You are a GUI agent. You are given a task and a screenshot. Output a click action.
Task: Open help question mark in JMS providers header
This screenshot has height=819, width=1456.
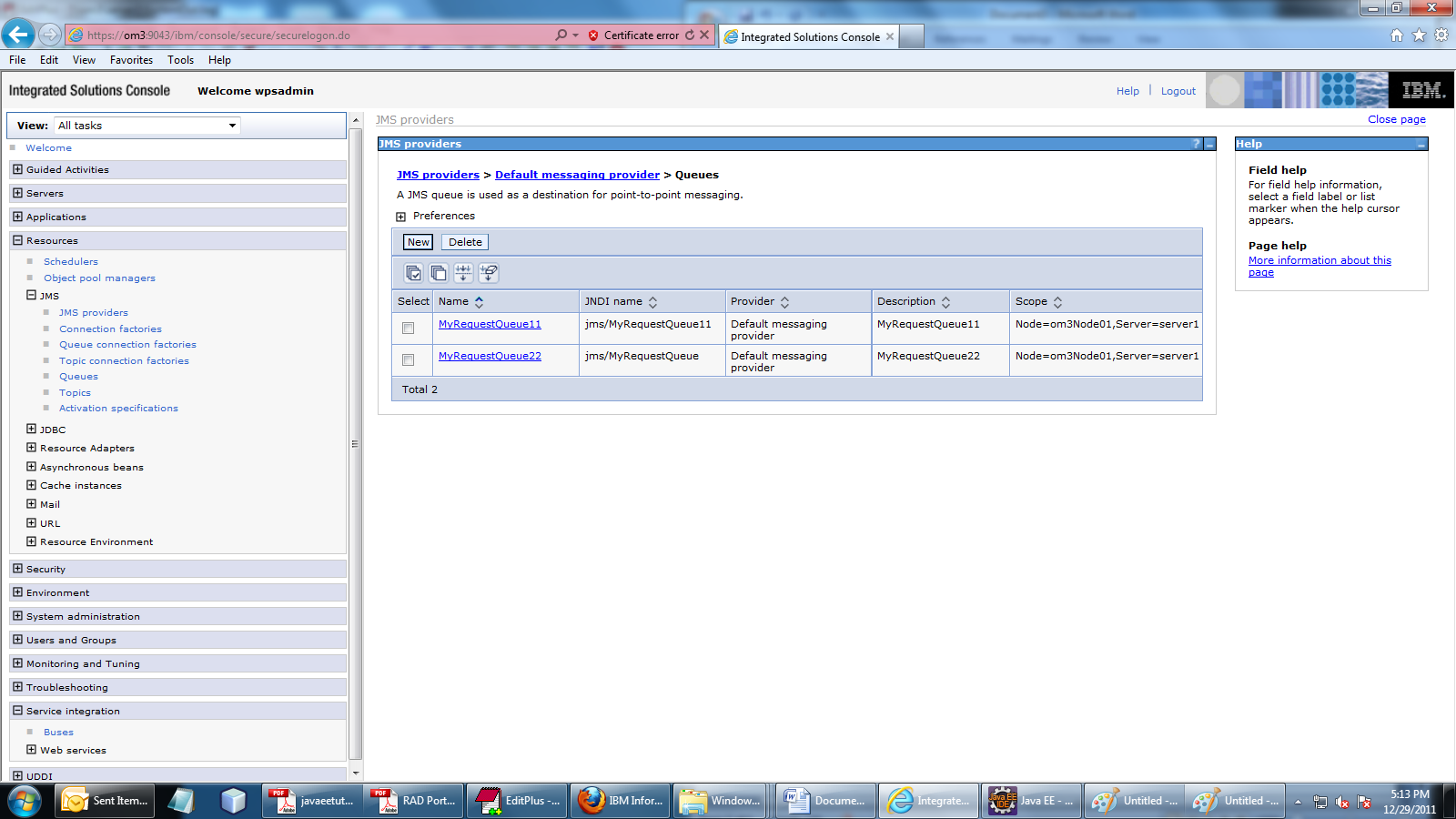pyautogui.click(x=1197, y=144)
